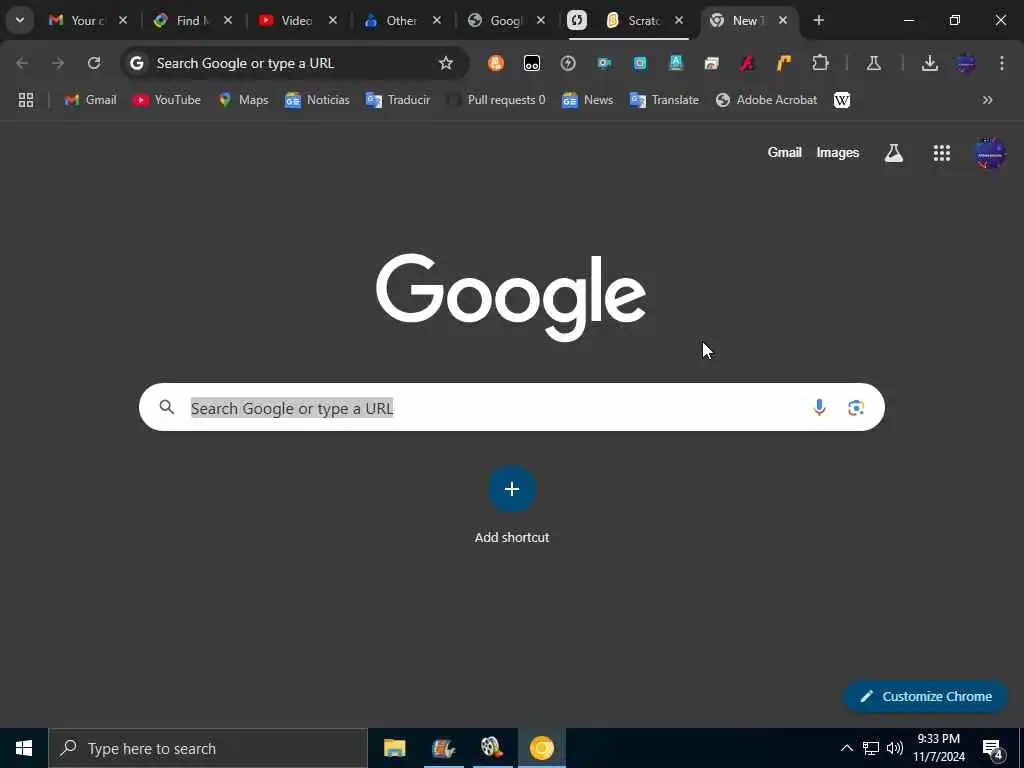Open File Explorer from the taskbar
Viewport: 1024px width, 768px height.
[x=394, y=748]
